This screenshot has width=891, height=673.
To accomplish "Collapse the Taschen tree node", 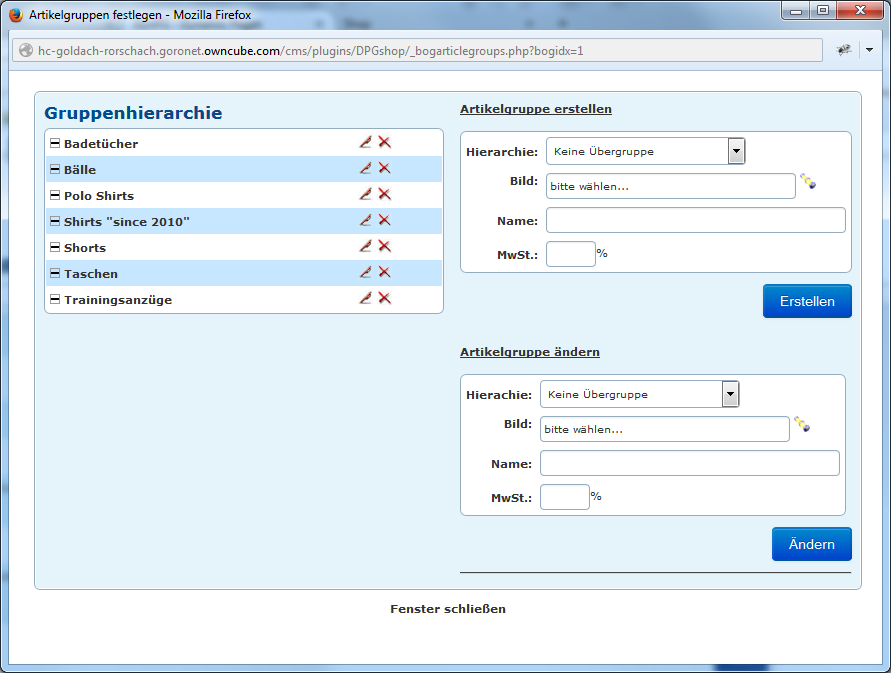I will tap(55, 273).
